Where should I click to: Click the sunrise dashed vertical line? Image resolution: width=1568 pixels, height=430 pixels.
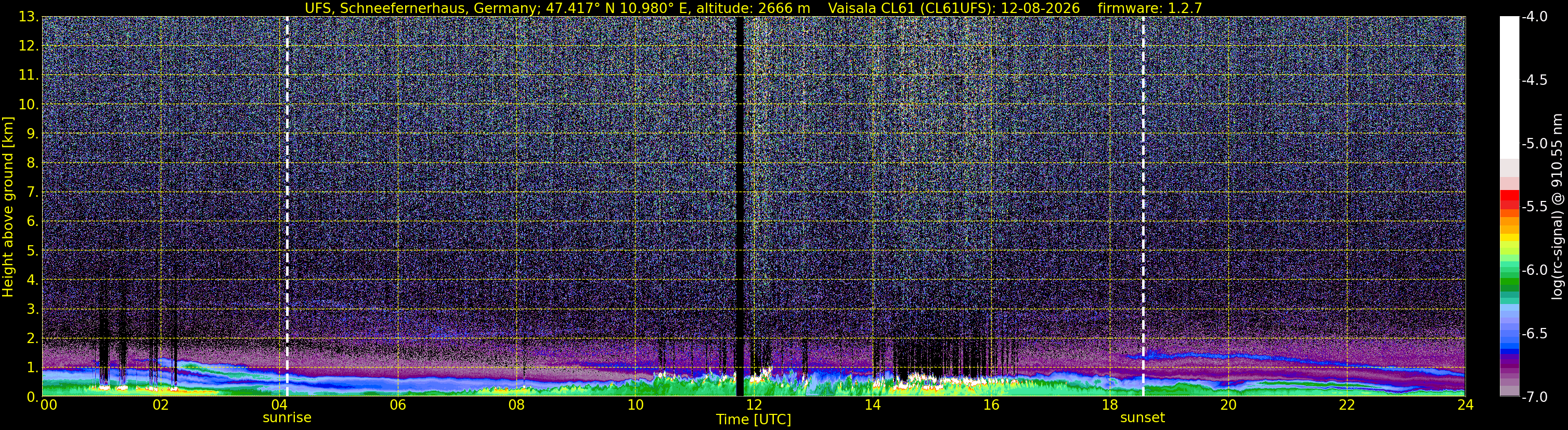(x=287, y=207)
